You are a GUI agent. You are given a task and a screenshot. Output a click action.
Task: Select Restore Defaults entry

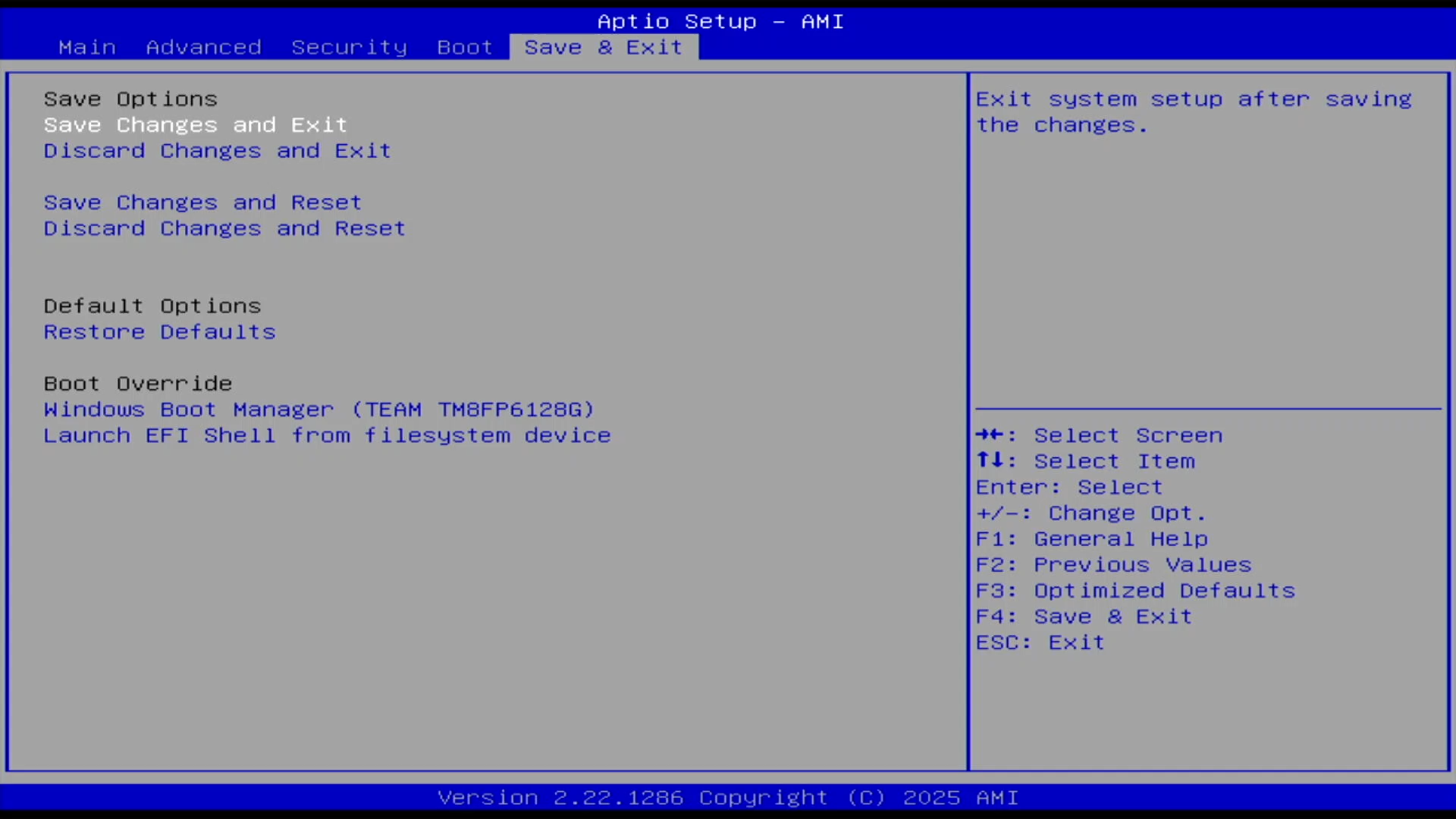(x=159, y=332)
